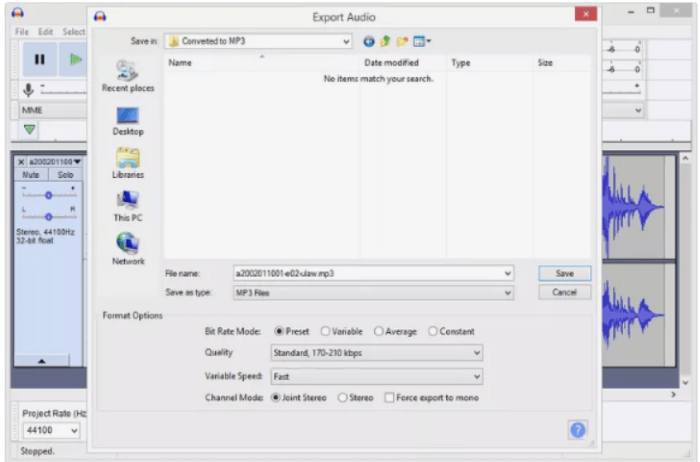This screenshot has width=700, height=462.
Task: Choose Stereo channel mode
Action: (343, 397)
